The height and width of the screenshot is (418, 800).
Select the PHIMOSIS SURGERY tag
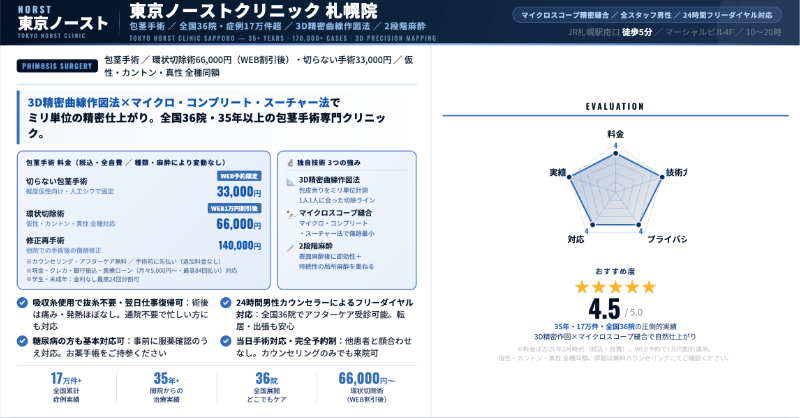click(x=56, y=67)
